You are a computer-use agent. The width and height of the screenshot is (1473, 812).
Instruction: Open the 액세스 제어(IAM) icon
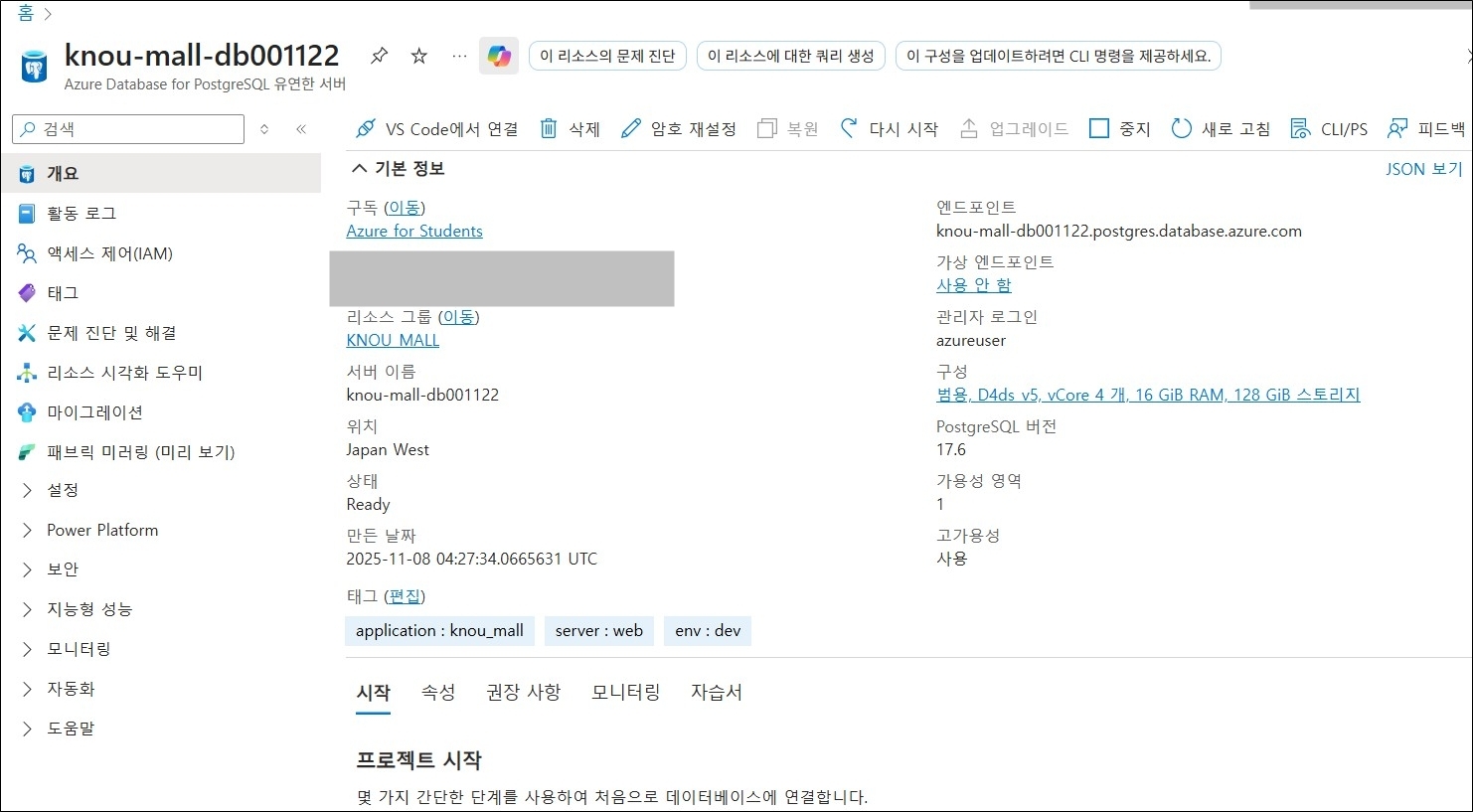pos(27,253)
